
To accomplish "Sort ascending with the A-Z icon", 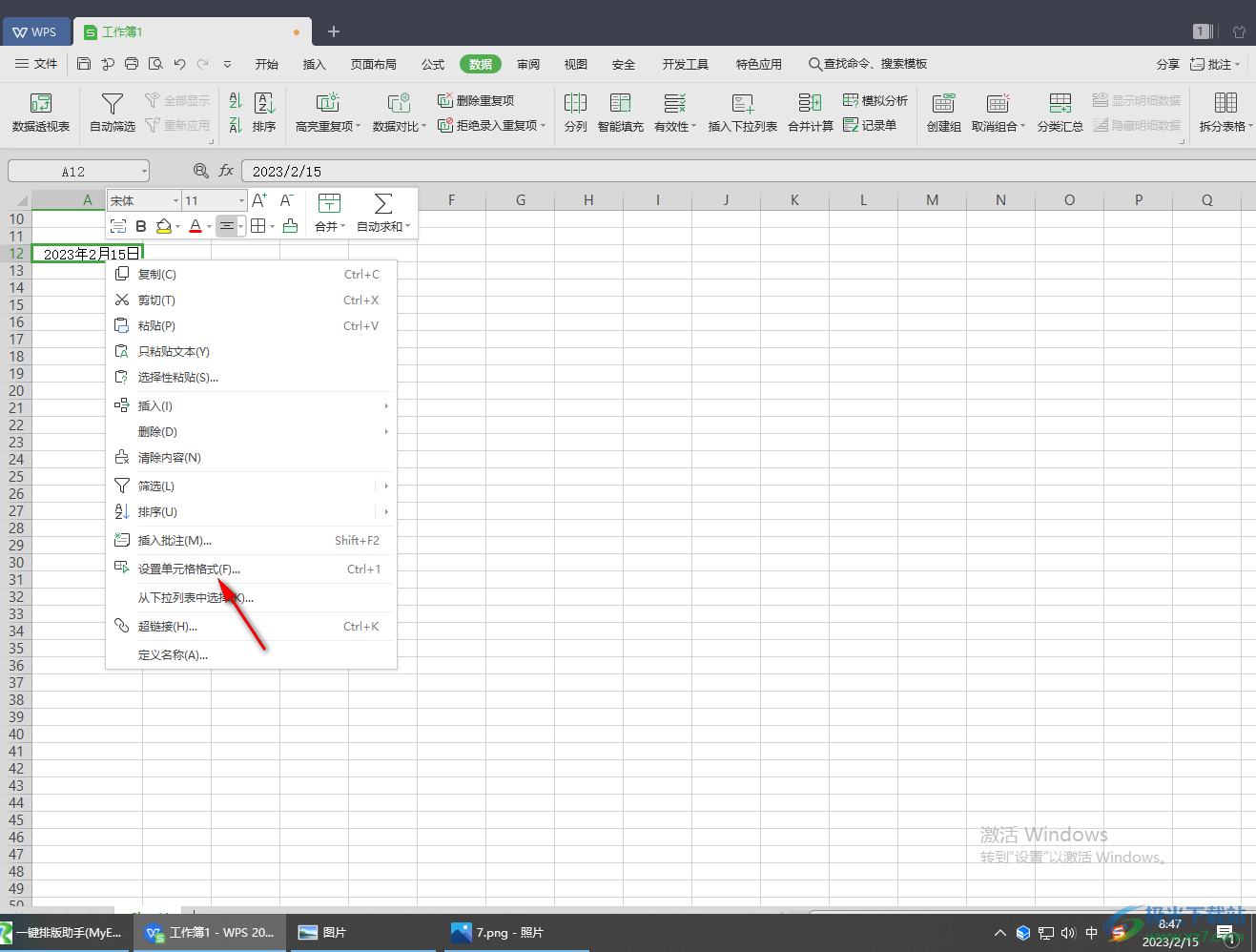I will point(236,100).
